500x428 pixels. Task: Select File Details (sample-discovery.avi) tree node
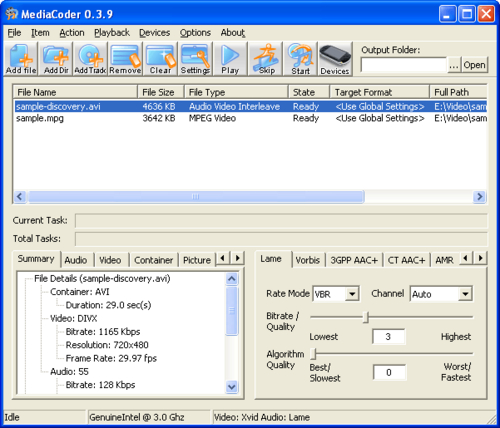coord(102,278)
